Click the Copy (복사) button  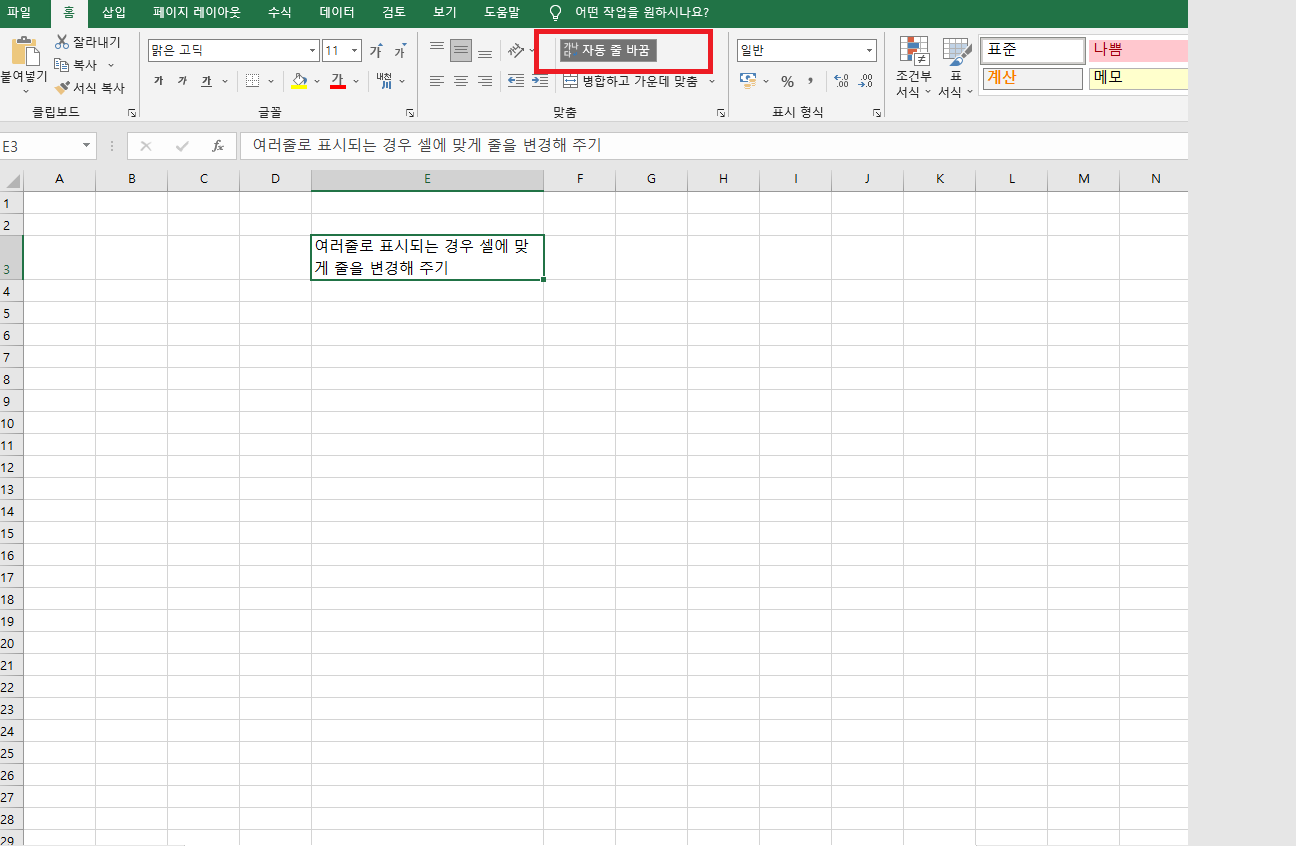click(x=76, y=65)
